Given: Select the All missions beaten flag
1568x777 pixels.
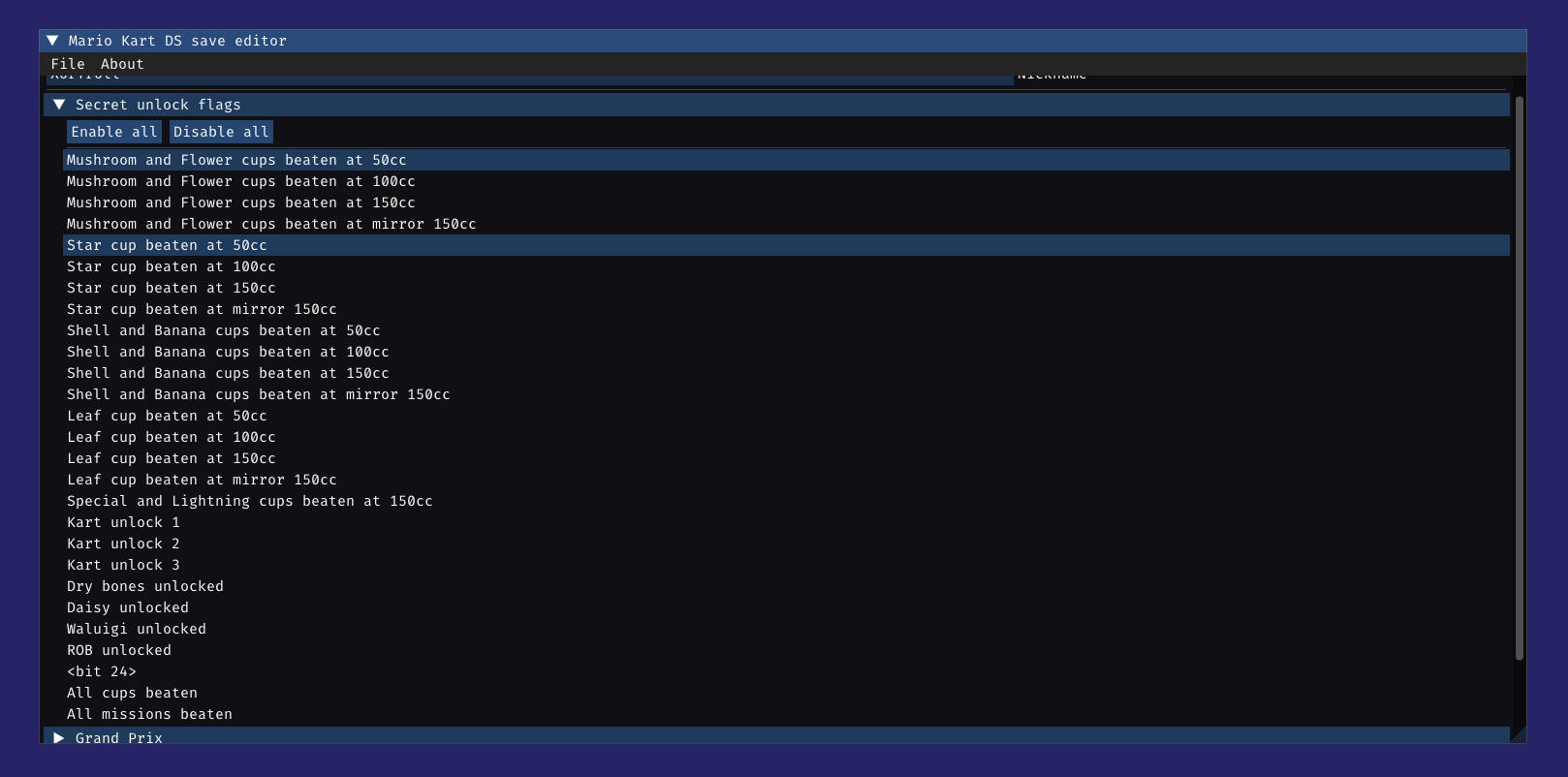Looking at the screenshot, I should (786, 714).
